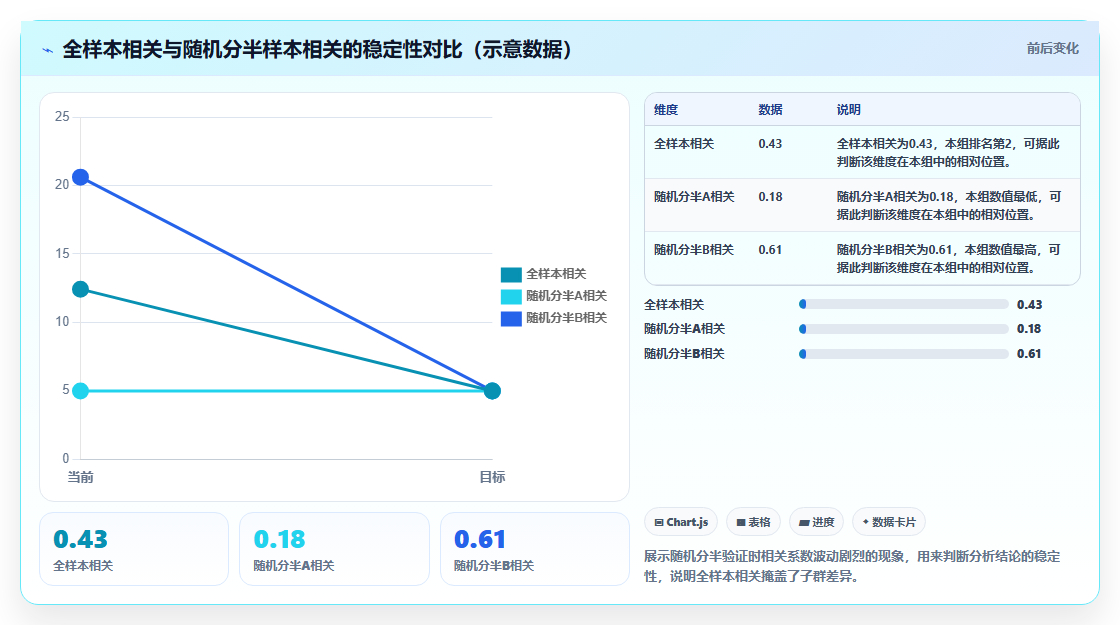
Task: Click the 随机分半A相关 progress bar
Action: (x=904, y=329)
